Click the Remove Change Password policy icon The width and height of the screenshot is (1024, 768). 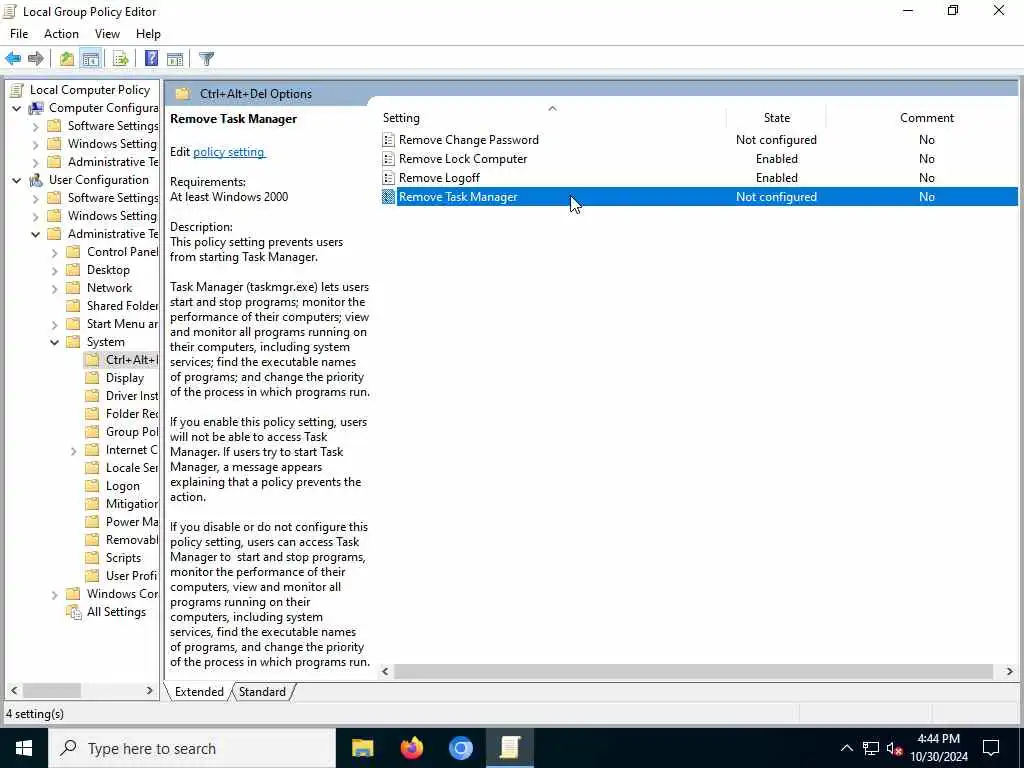[388, 140]
